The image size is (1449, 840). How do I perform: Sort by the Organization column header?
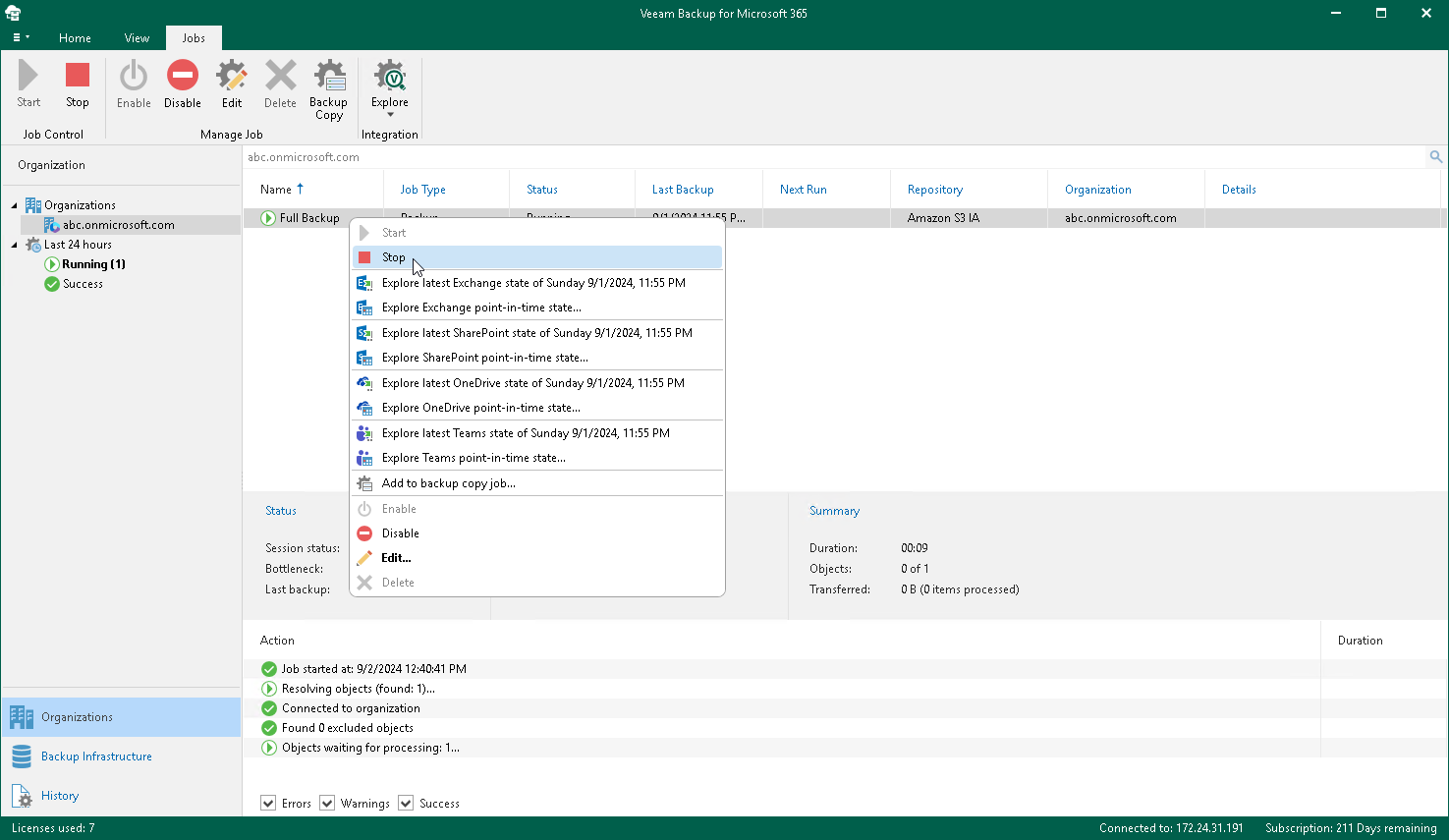1127,190
